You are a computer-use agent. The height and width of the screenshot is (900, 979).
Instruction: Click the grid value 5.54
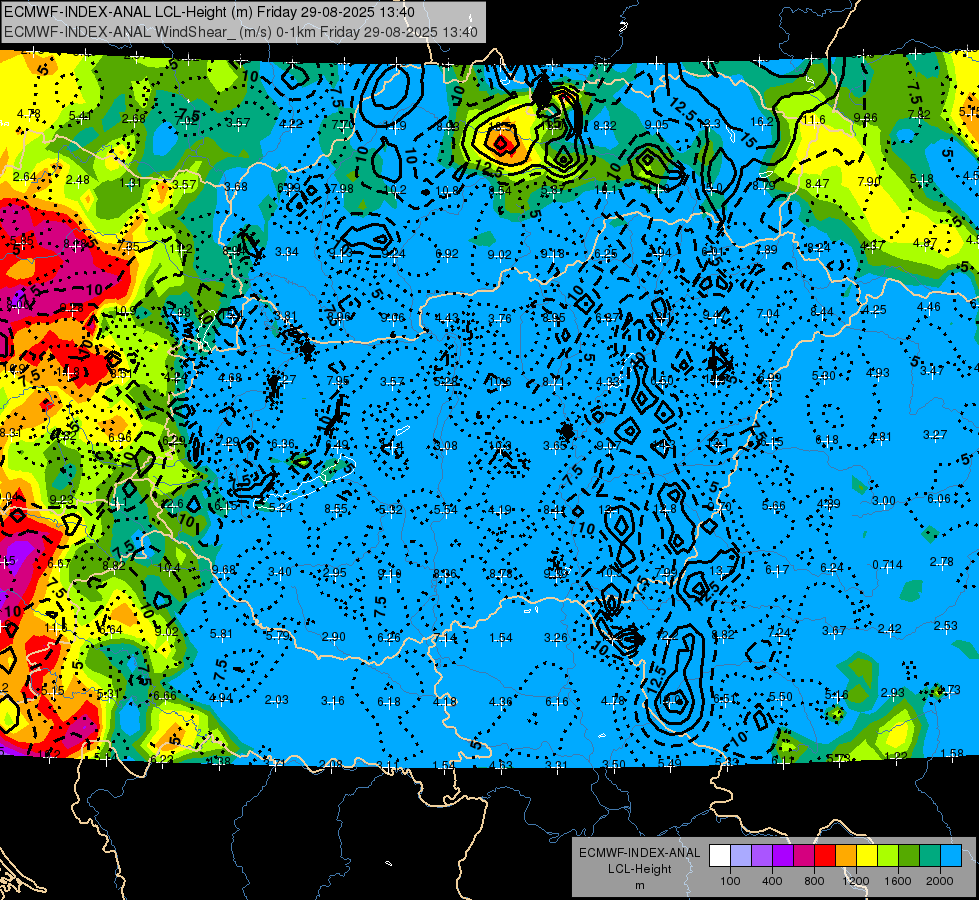click(446, 510)
